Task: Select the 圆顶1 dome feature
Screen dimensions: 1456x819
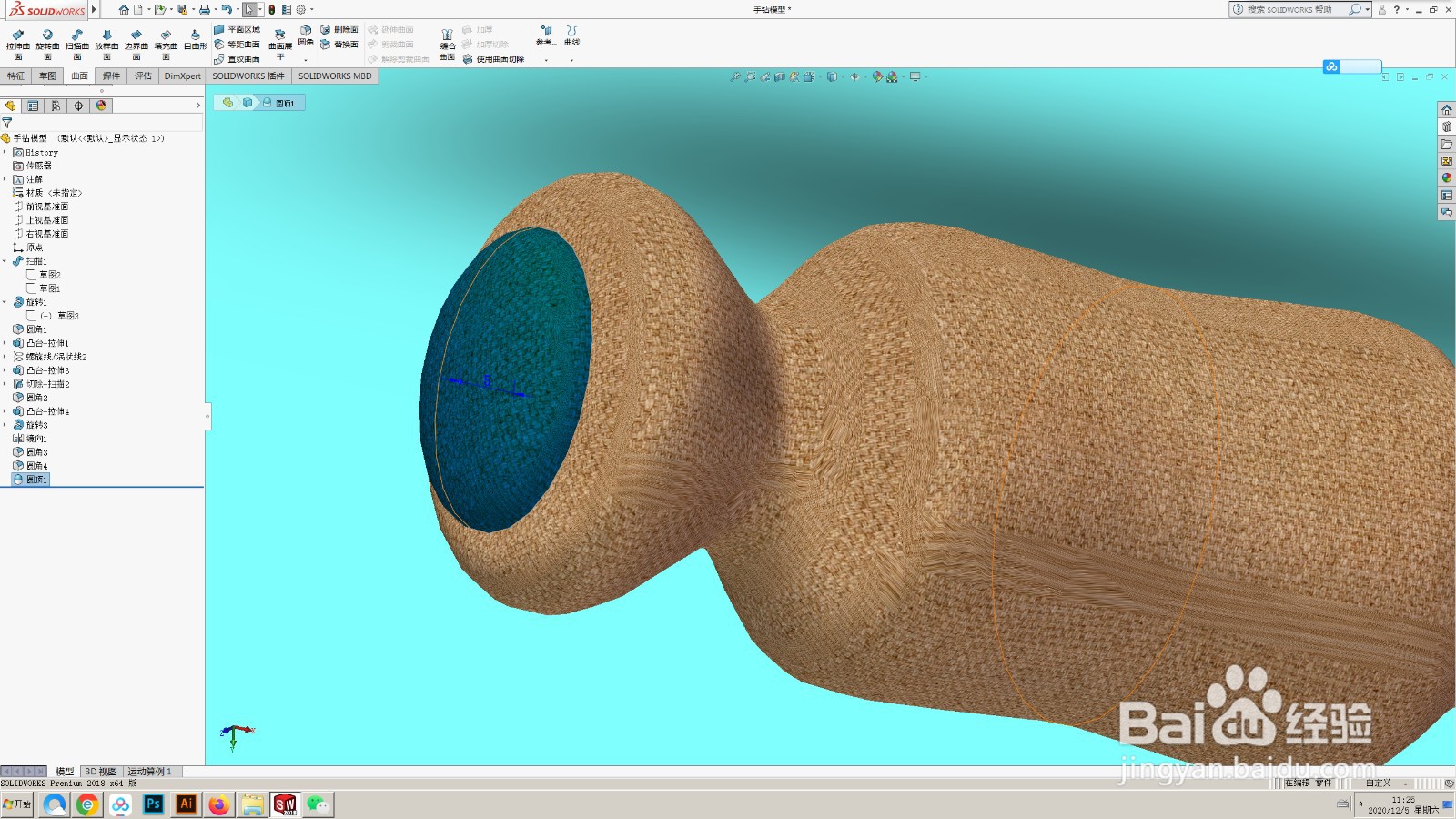Action: tap(30, 480)
